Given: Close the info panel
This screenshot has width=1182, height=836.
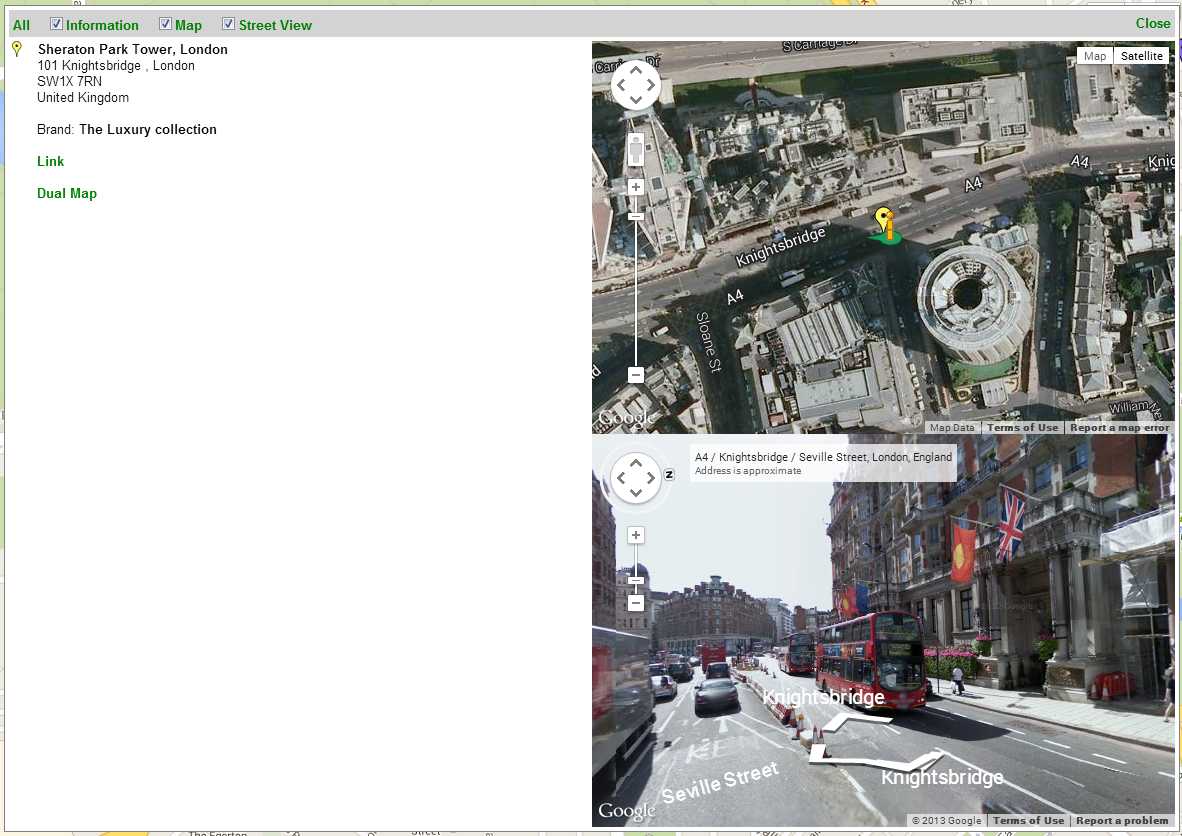Looking at the screenshot, I should [x=1153, y=23].
